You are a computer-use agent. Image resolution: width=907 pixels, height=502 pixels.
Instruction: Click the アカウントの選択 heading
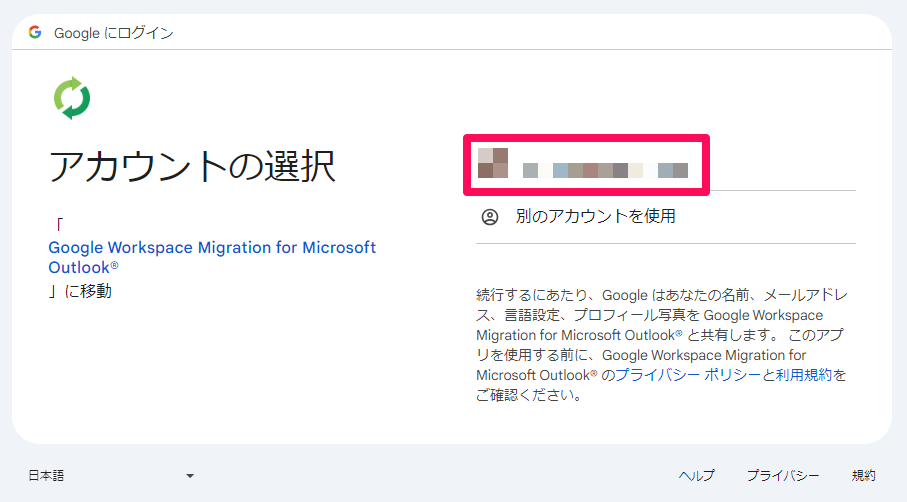[x=192, y=167]
